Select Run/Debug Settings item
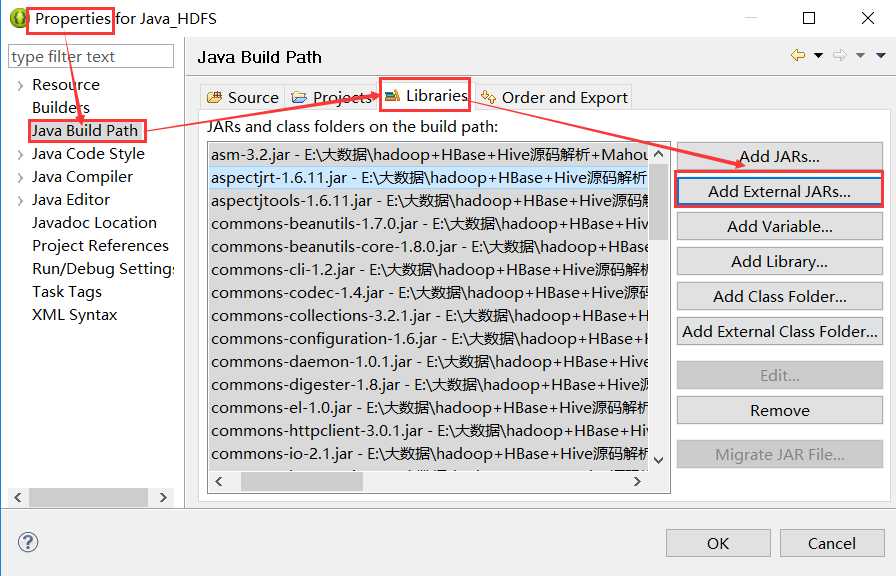 [103, 269]
